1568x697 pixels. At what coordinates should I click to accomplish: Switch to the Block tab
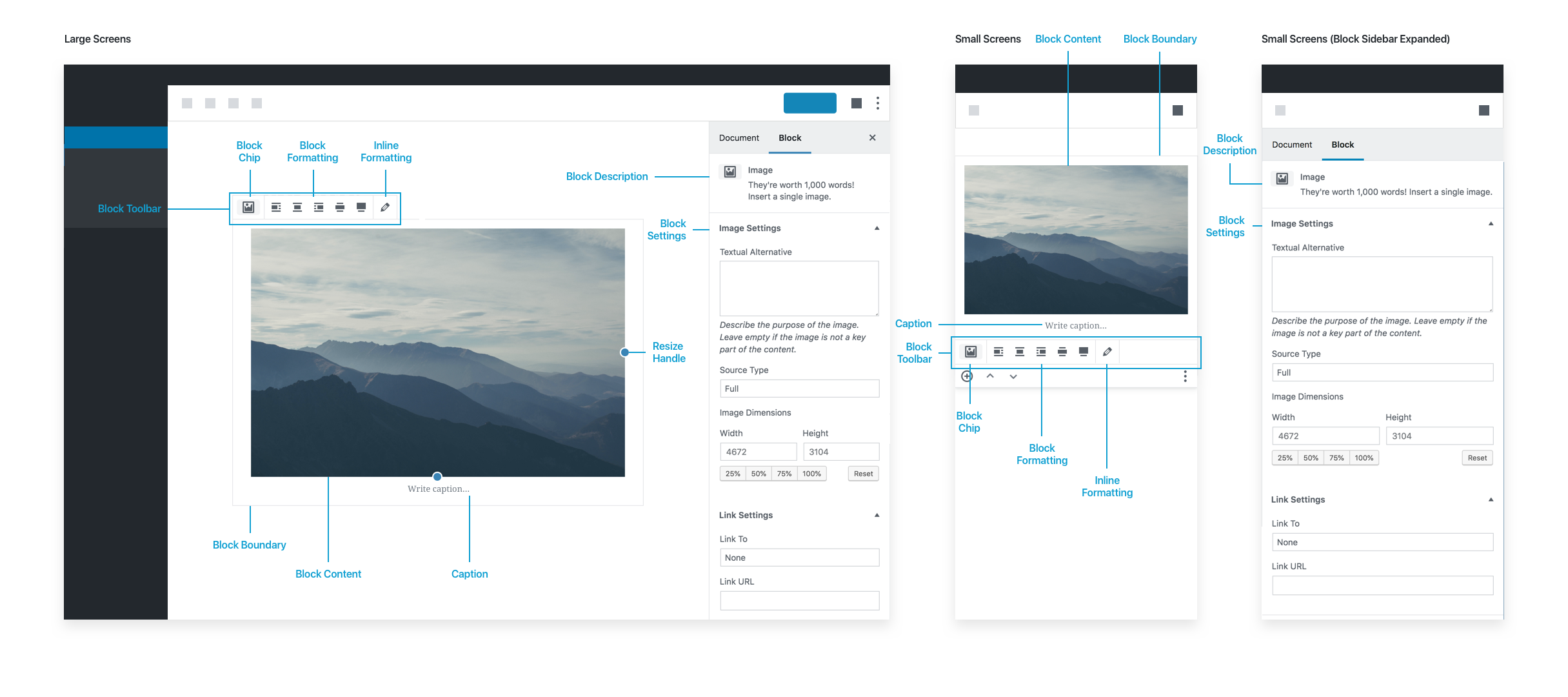tap(791, 137)
